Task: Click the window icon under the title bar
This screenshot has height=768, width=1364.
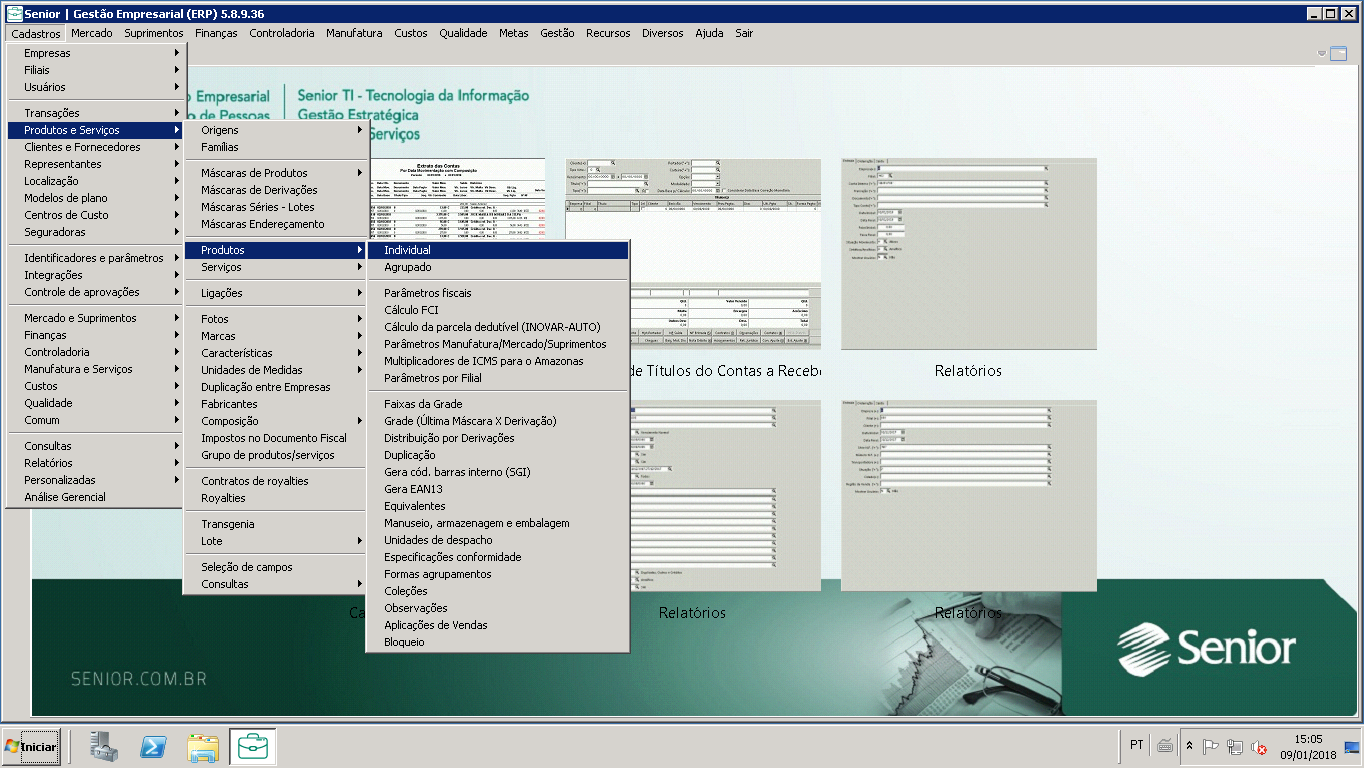Action: pyautogui.click(x=1338, y=54)
